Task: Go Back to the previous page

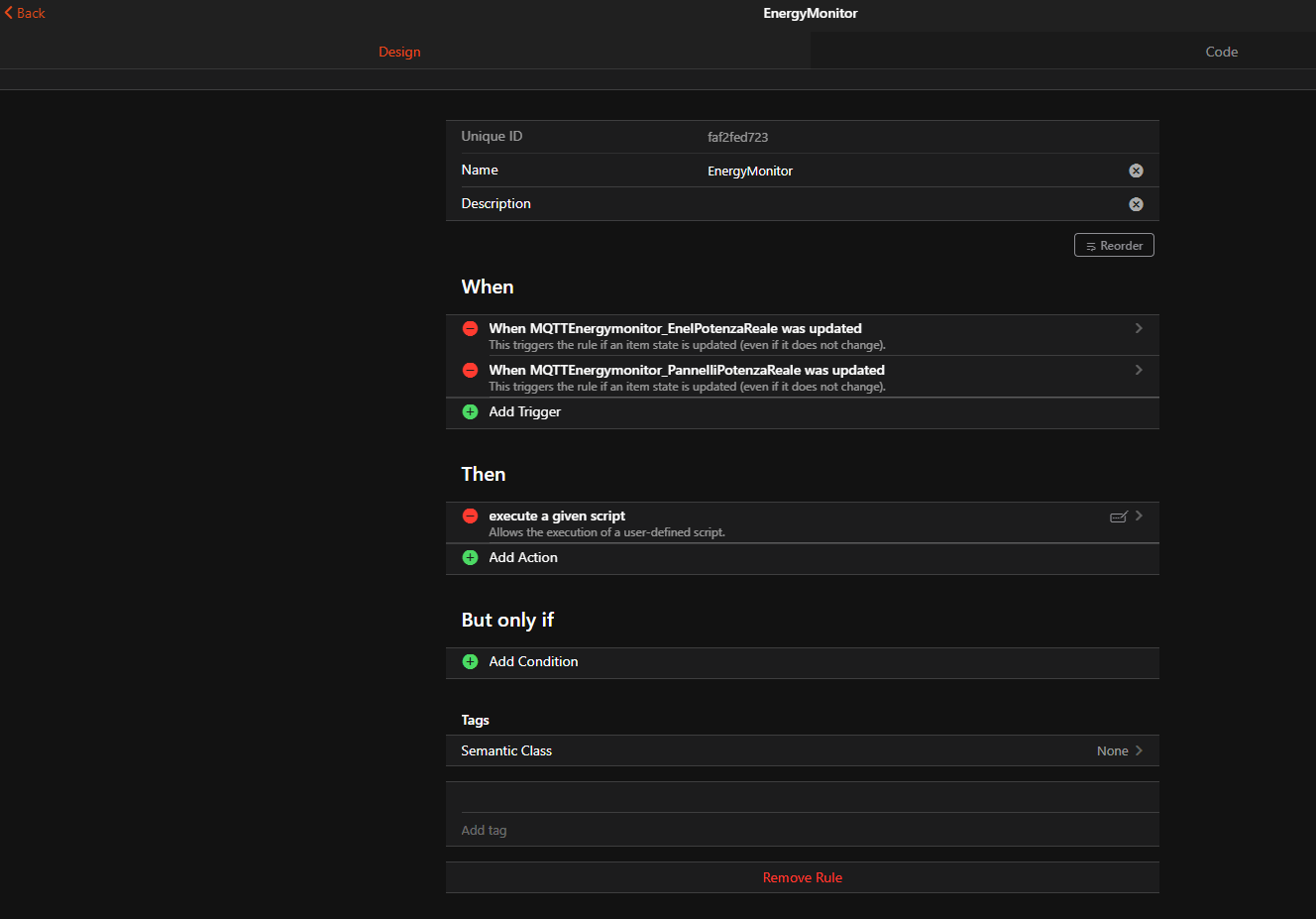Action: click(x=25, y=13)
